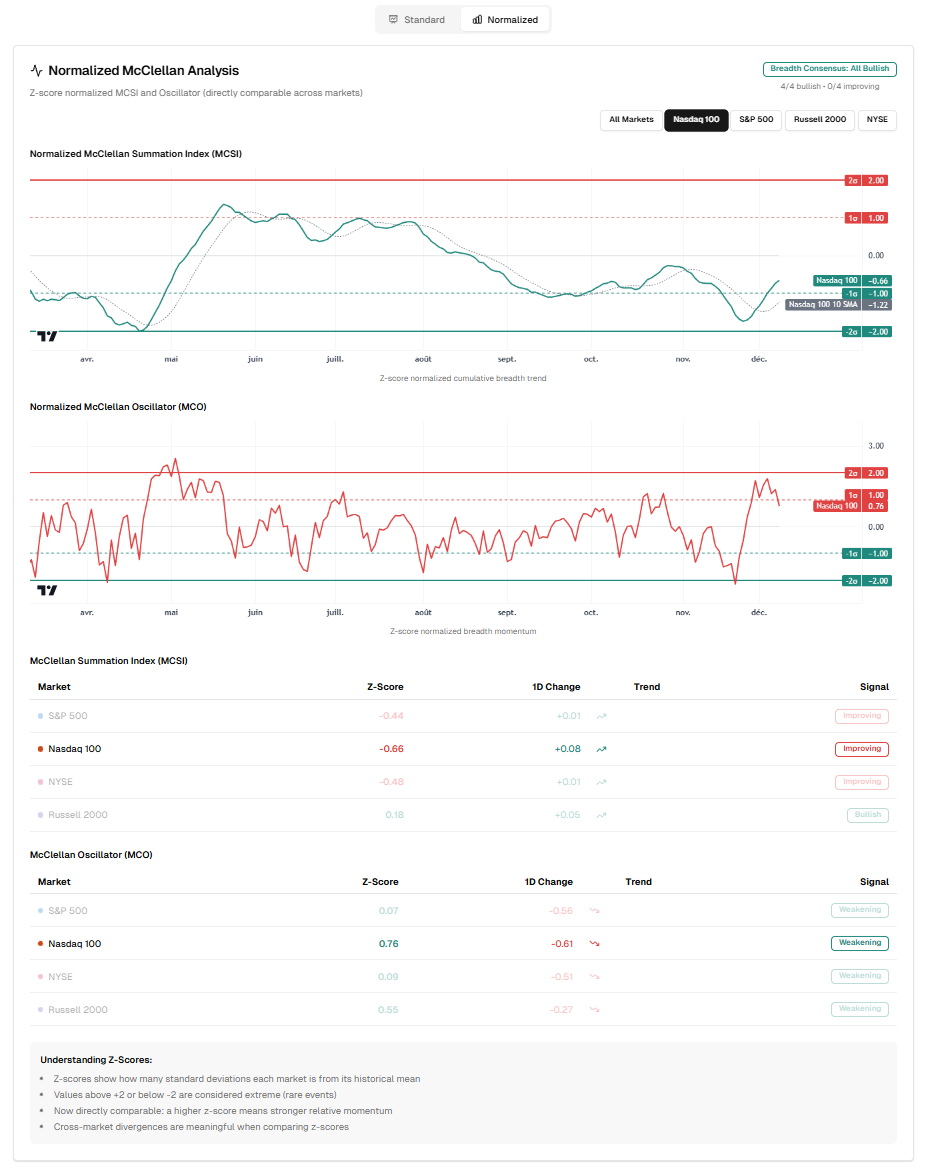Click the pulse icon beside Normalized McClellan Analysis
Image resolution: width=925 pixels, height=1172 pixels.
(x=37, y=70)
